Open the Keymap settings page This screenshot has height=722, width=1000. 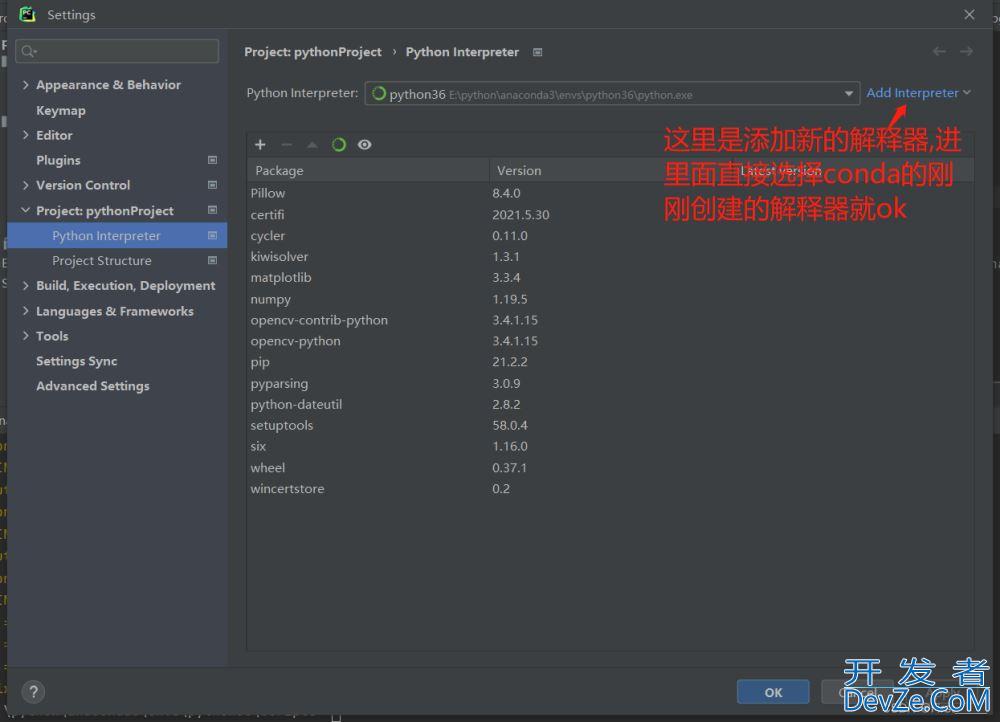click(61, 110)
